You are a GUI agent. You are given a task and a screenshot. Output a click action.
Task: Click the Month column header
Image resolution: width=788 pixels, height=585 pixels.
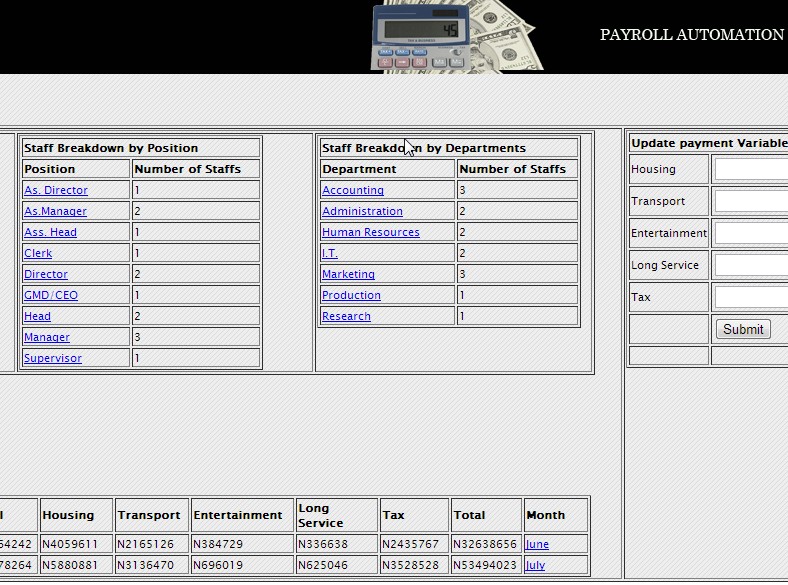556,515
